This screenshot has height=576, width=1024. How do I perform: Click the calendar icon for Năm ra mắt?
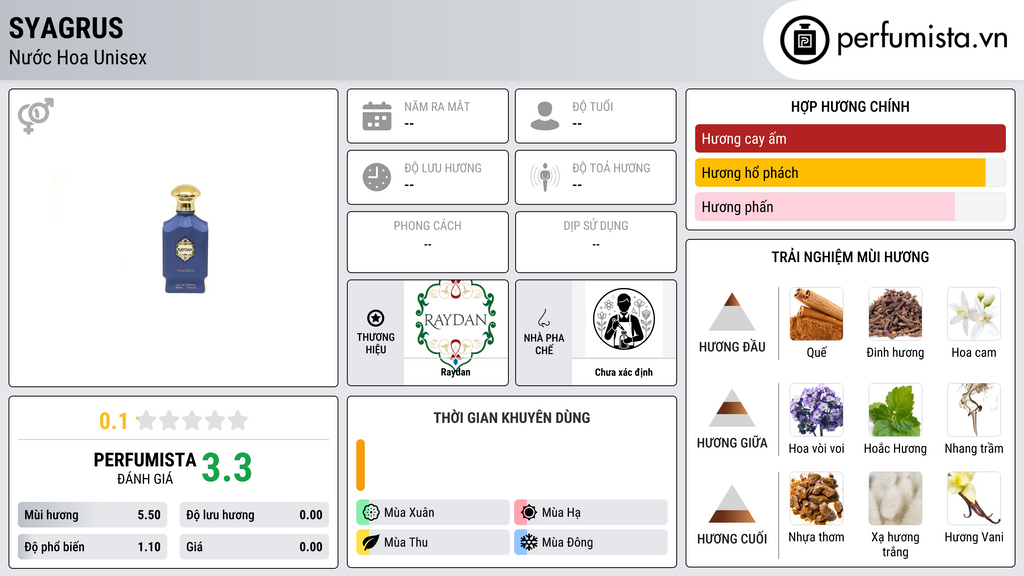click(x=377, y=116)
